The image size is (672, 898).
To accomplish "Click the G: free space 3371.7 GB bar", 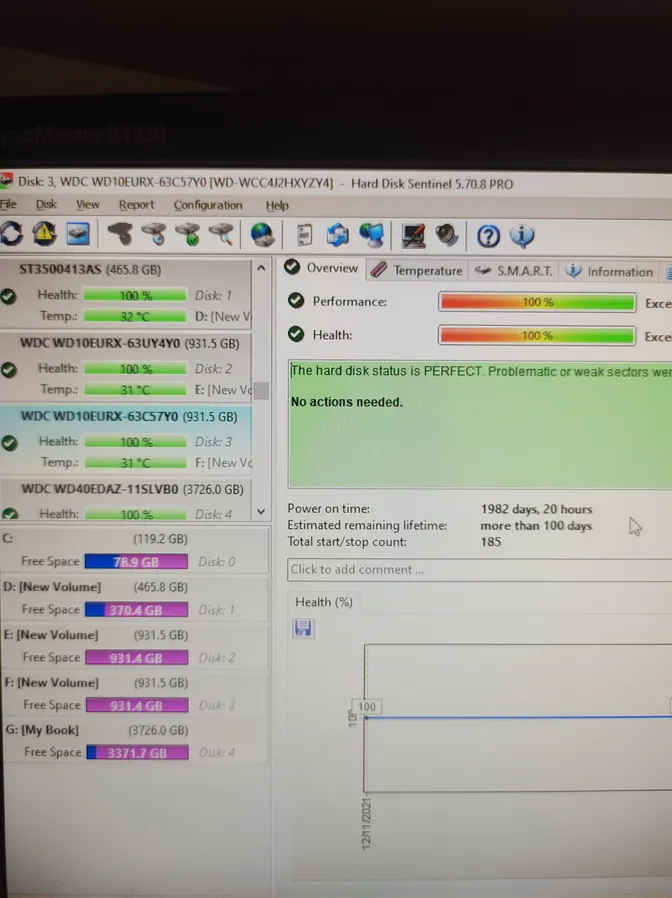I will tap(137, 753).
